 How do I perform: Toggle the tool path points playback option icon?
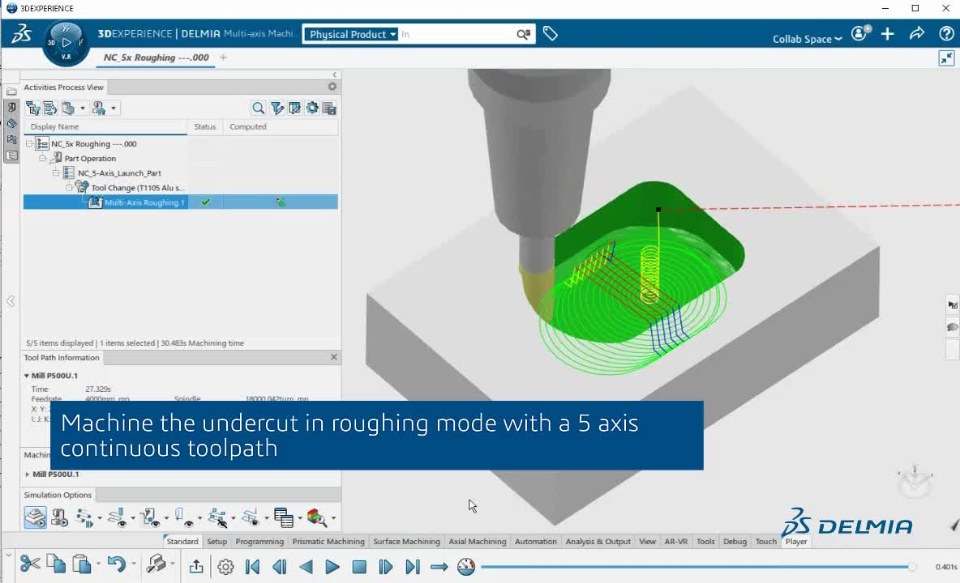84,518
